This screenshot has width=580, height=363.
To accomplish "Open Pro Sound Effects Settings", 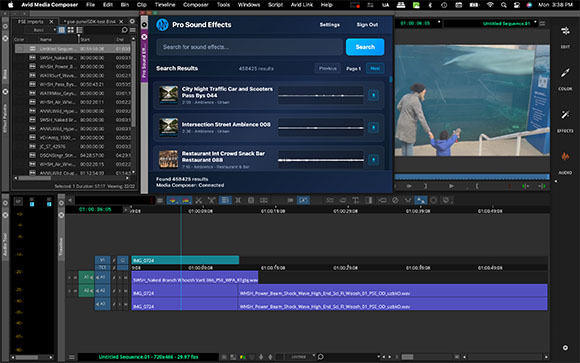I will [330, 25].
